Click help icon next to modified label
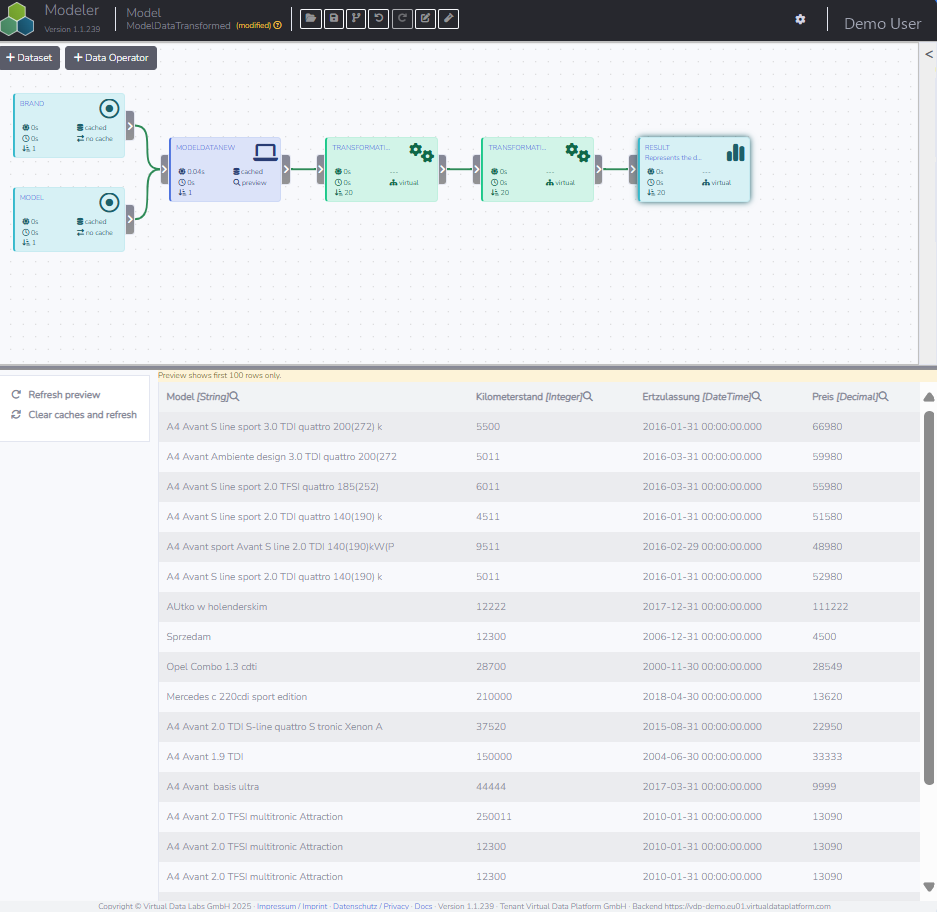 point(278,26)
